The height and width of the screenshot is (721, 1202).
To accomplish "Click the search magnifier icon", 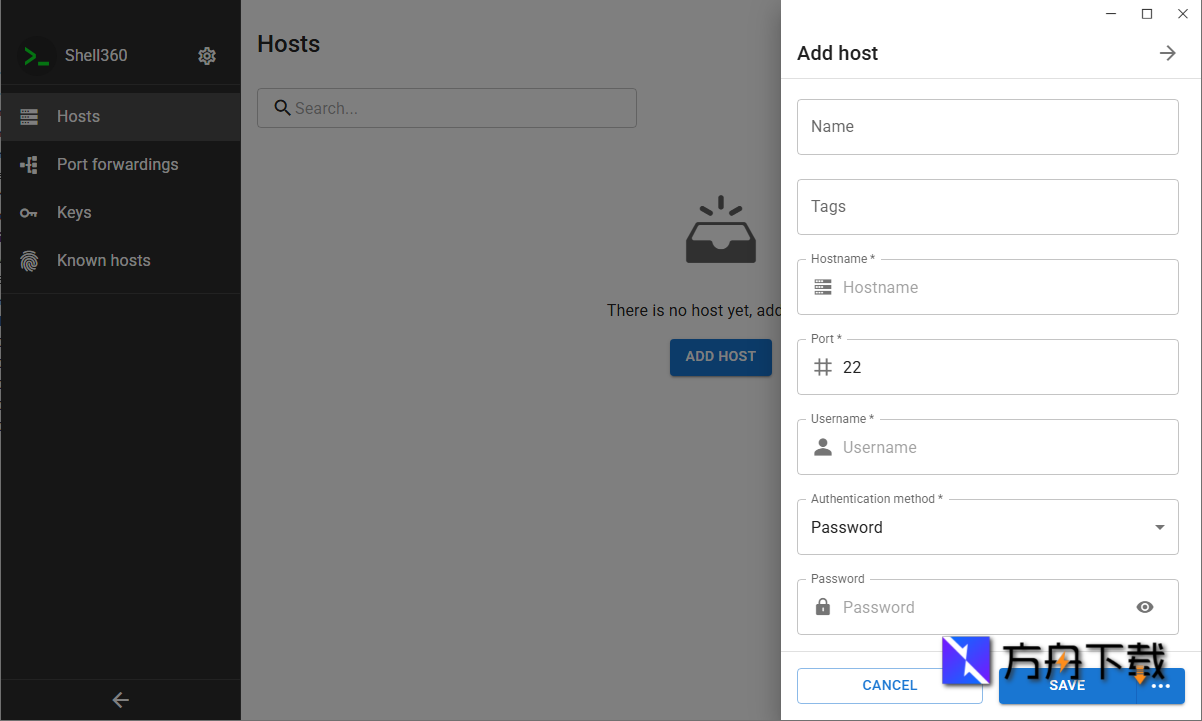I will pyautogui.click(x=282, y=108).
